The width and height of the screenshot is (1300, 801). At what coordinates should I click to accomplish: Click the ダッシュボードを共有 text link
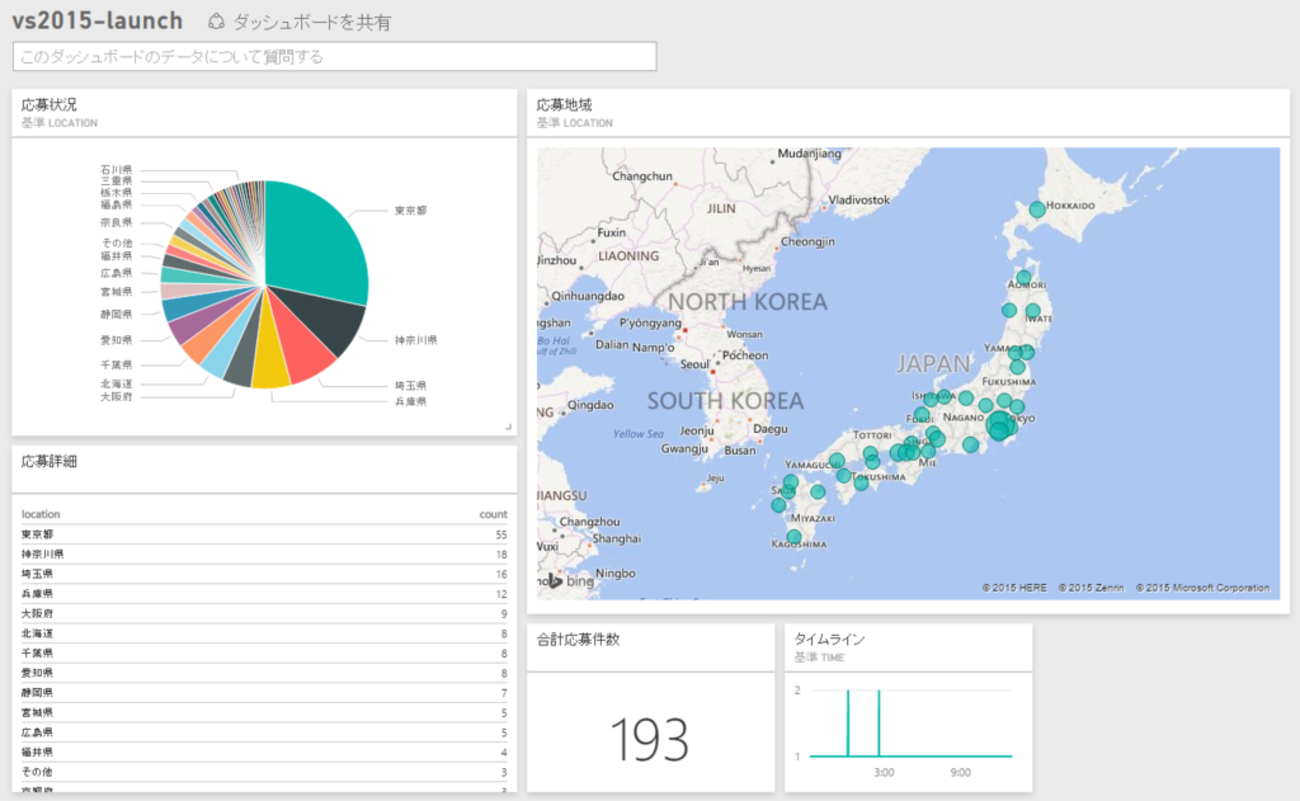click(x=311, y=22)
